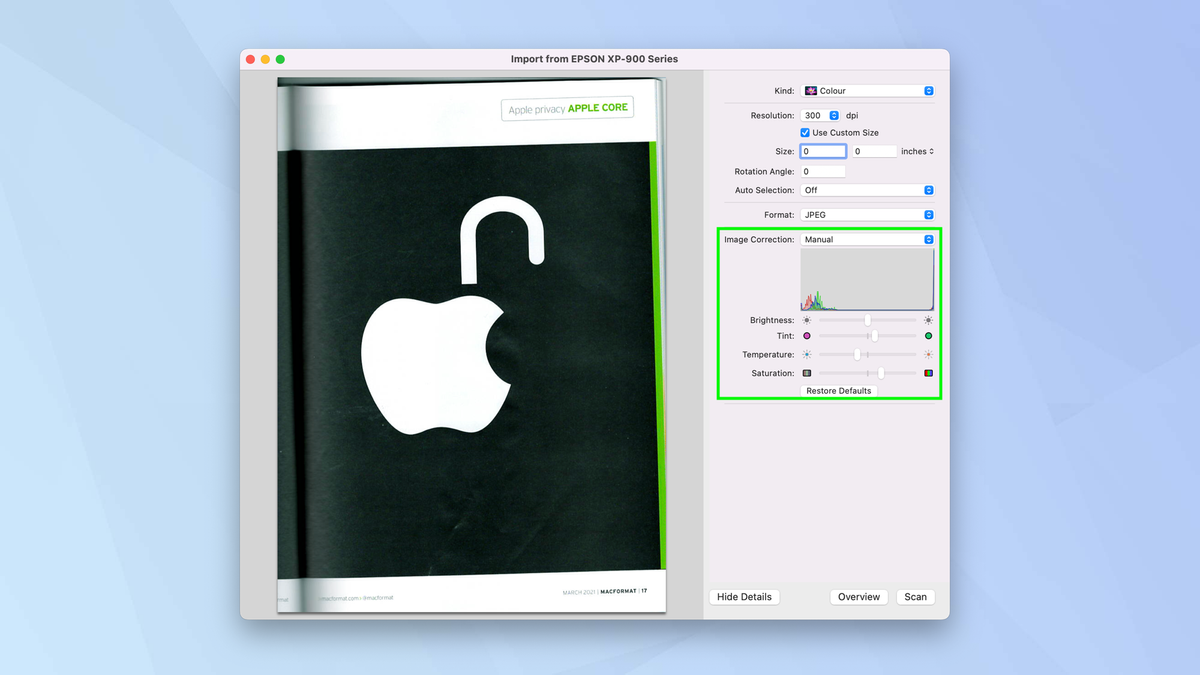Select the magenta tint dot icon
The image size is (1200, 675).
coord(806,336)
